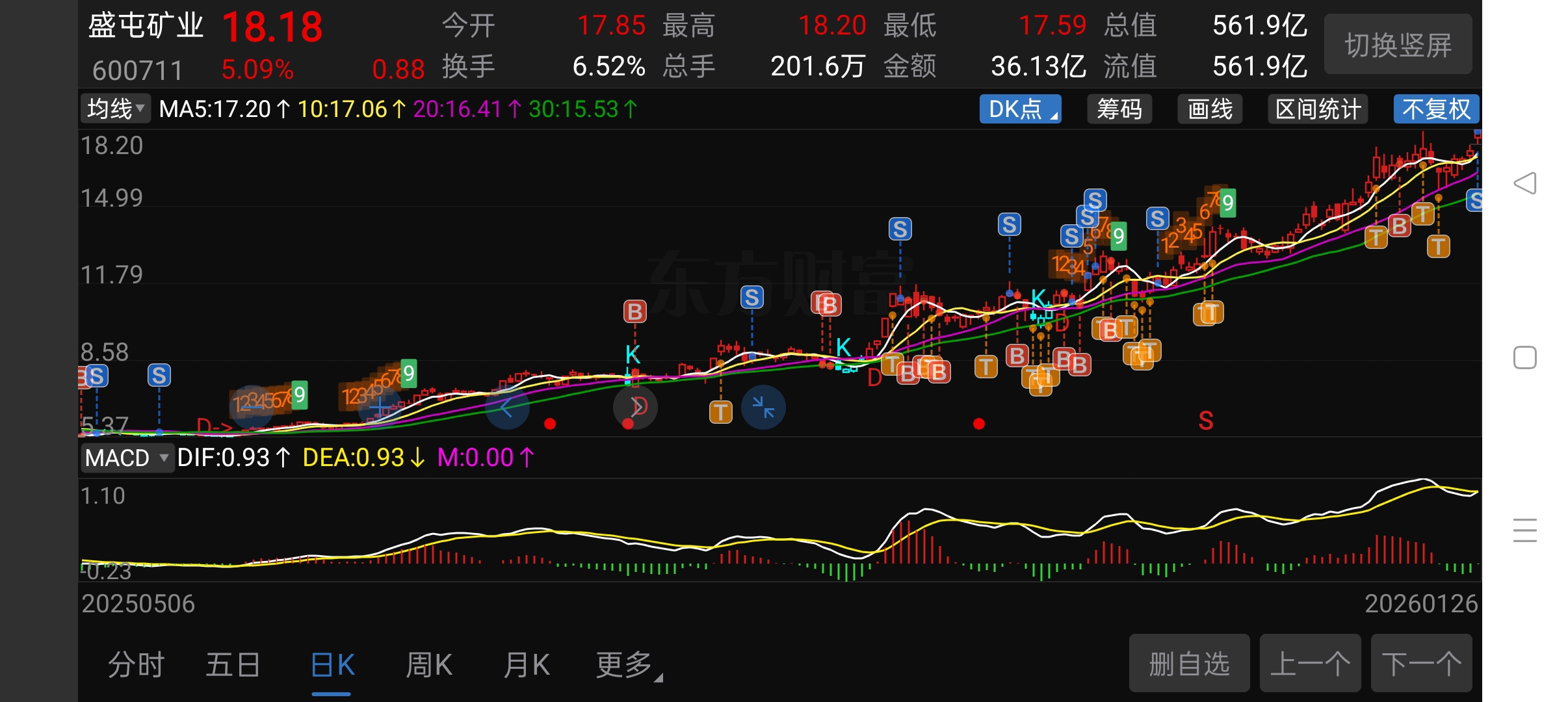Tap the chart zoom-out minus icon
Screen dimensions: 1568x702
(252, 408)
